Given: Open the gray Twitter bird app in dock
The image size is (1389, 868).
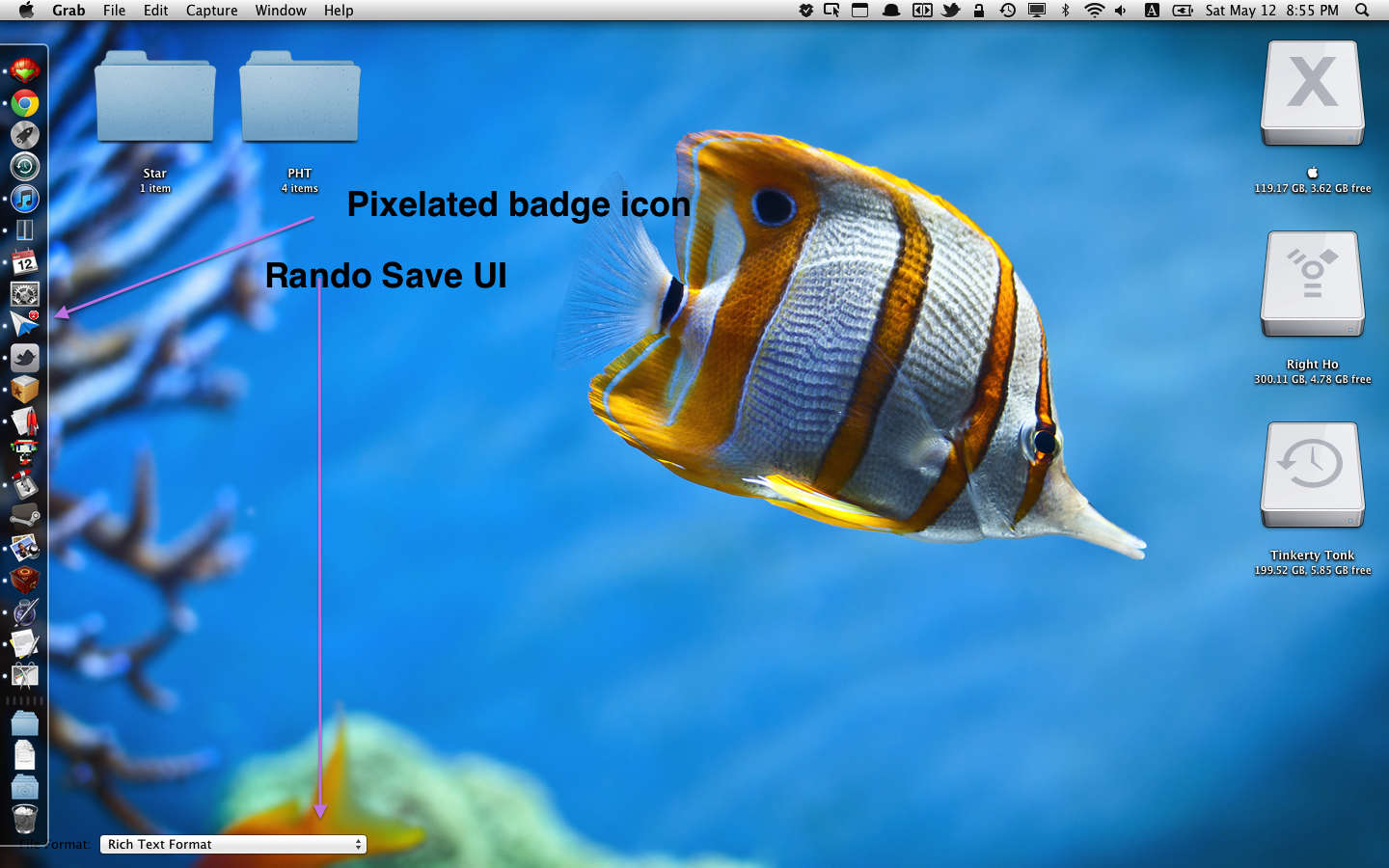Looking at the screenshot, I should point(25,358).
